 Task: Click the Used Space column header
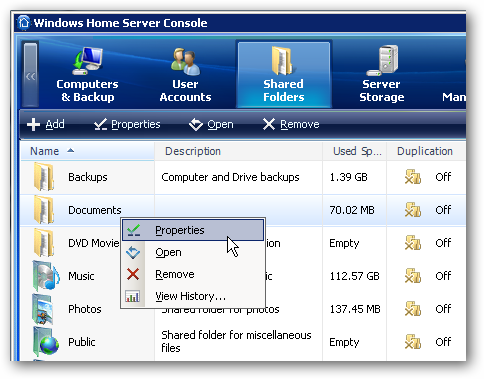tap(354, 151)
